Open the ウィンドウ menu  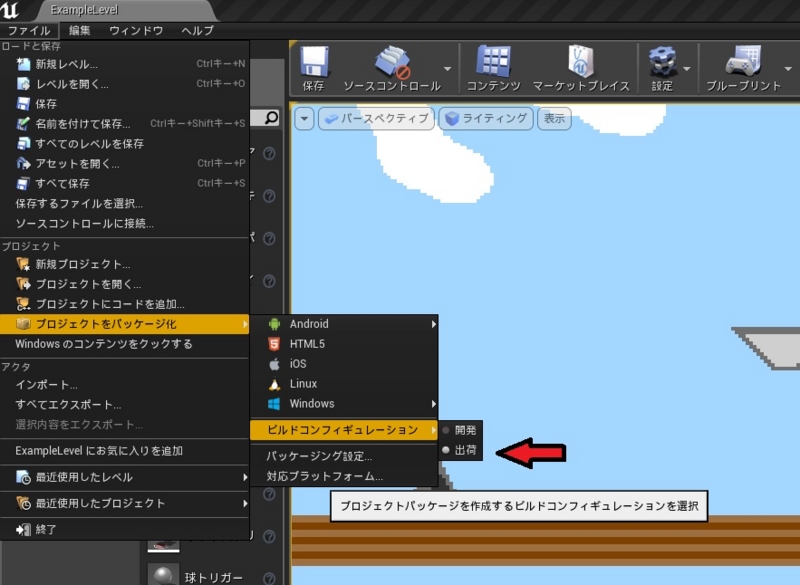point(134,30)
